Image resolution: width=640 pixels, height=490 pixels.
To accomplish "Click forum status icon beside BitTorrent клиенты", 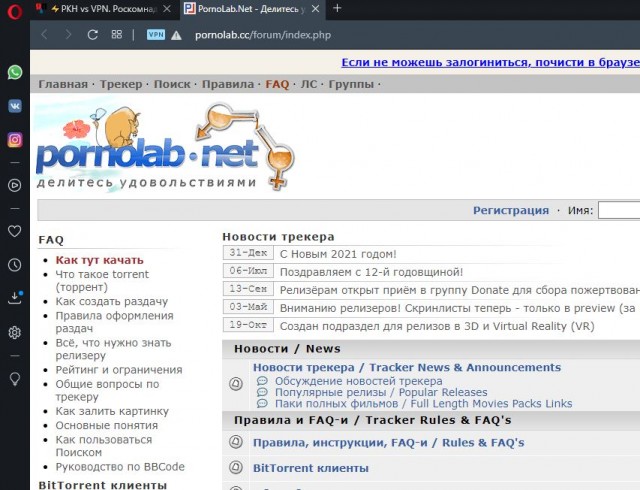I will click(236, 467).
